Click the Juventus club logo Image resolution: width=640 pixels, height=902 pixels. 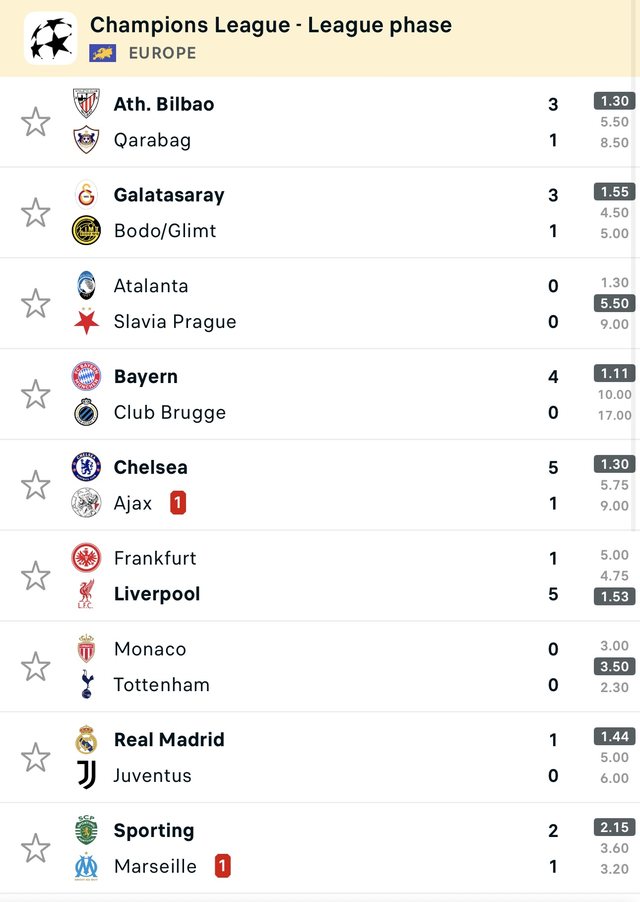[87, 775]
